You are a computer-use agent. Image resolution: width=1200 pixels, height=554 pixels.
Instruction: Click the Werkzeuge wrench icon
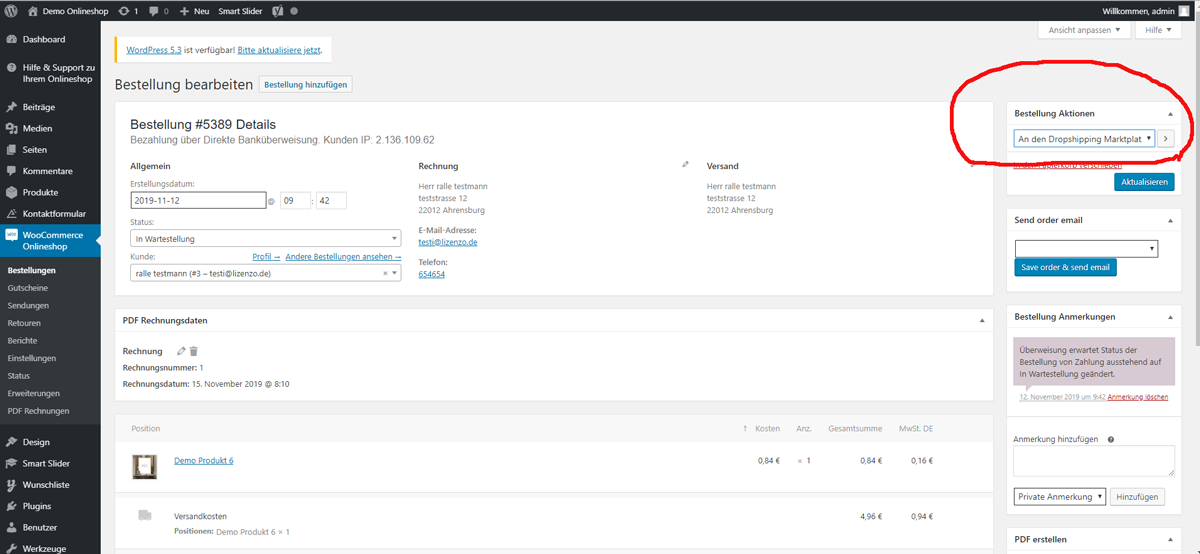point(11,548)
